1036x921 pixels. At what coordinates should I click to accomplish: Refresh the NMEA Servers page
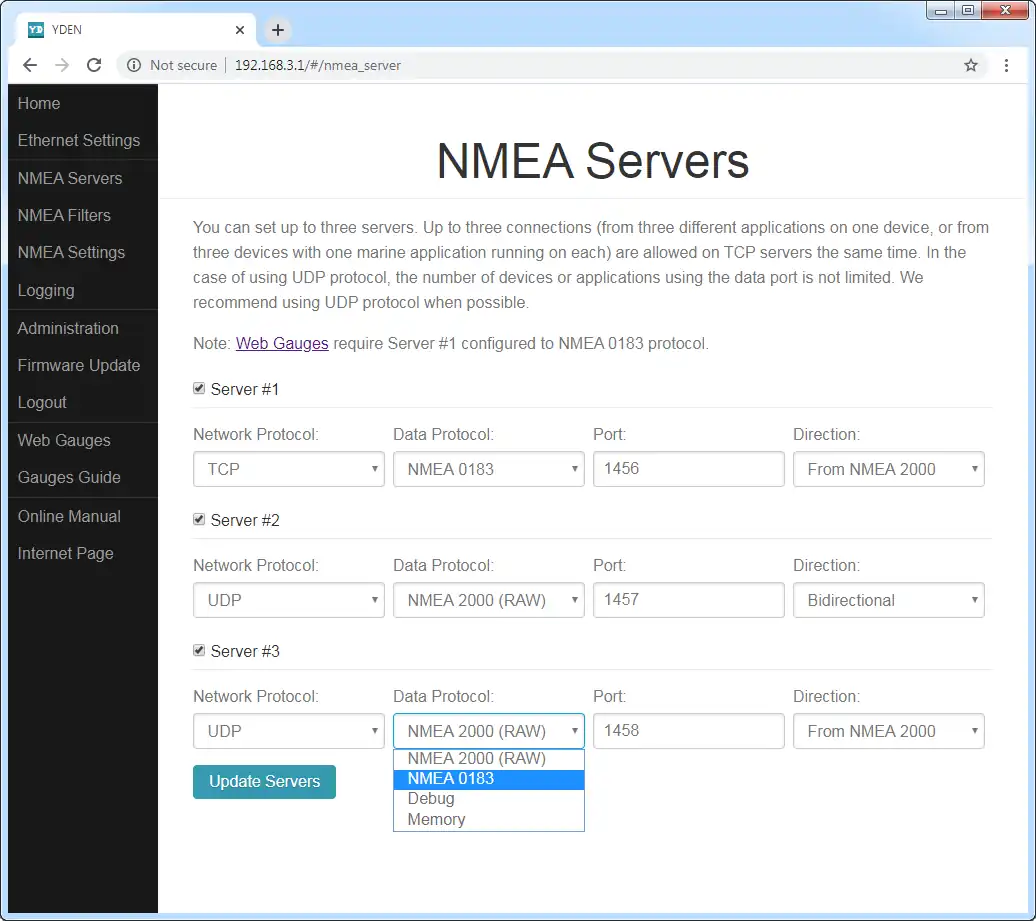point(94,64)
